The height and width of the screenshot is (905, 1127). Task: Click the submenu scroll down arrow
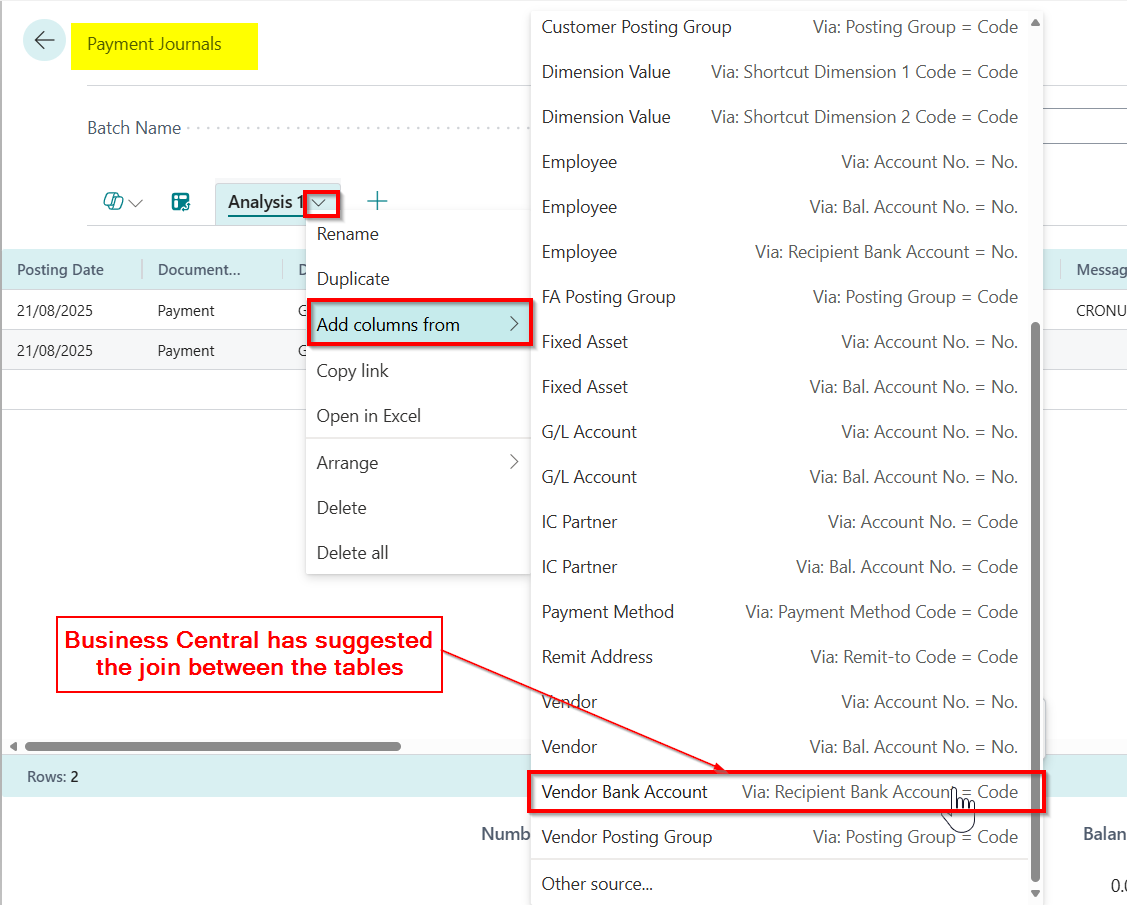tap(1035, 893)
